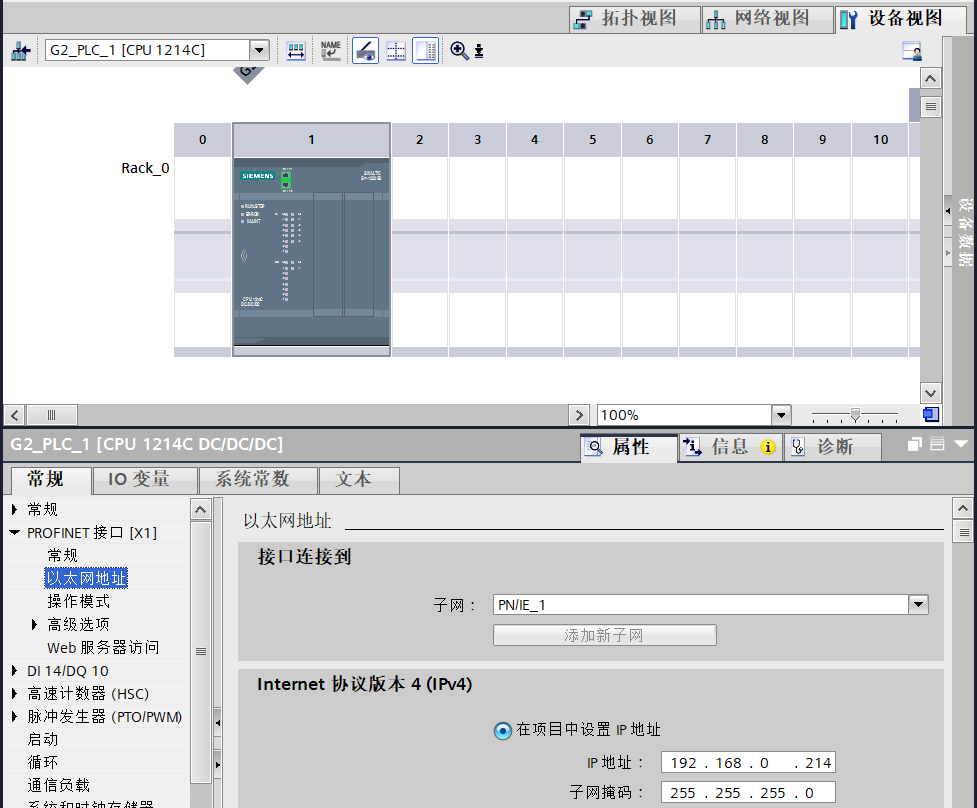
Task: Toggle the page break grid view icon
Action: pyautogui.click(x=396, y=51)
